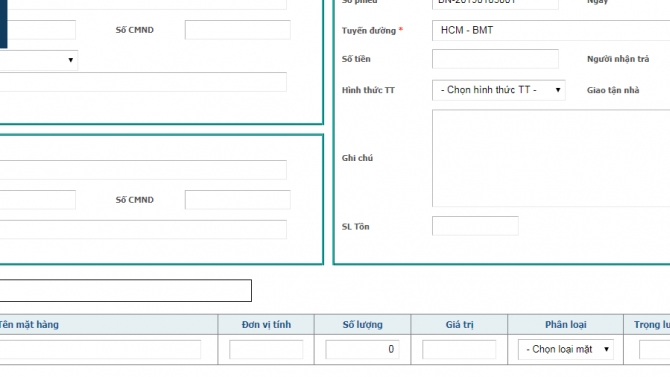Click the Tuyến đường field showing HCM - BMT
Image resolution: width=670 pixels, height=377 pixels.
551,30
